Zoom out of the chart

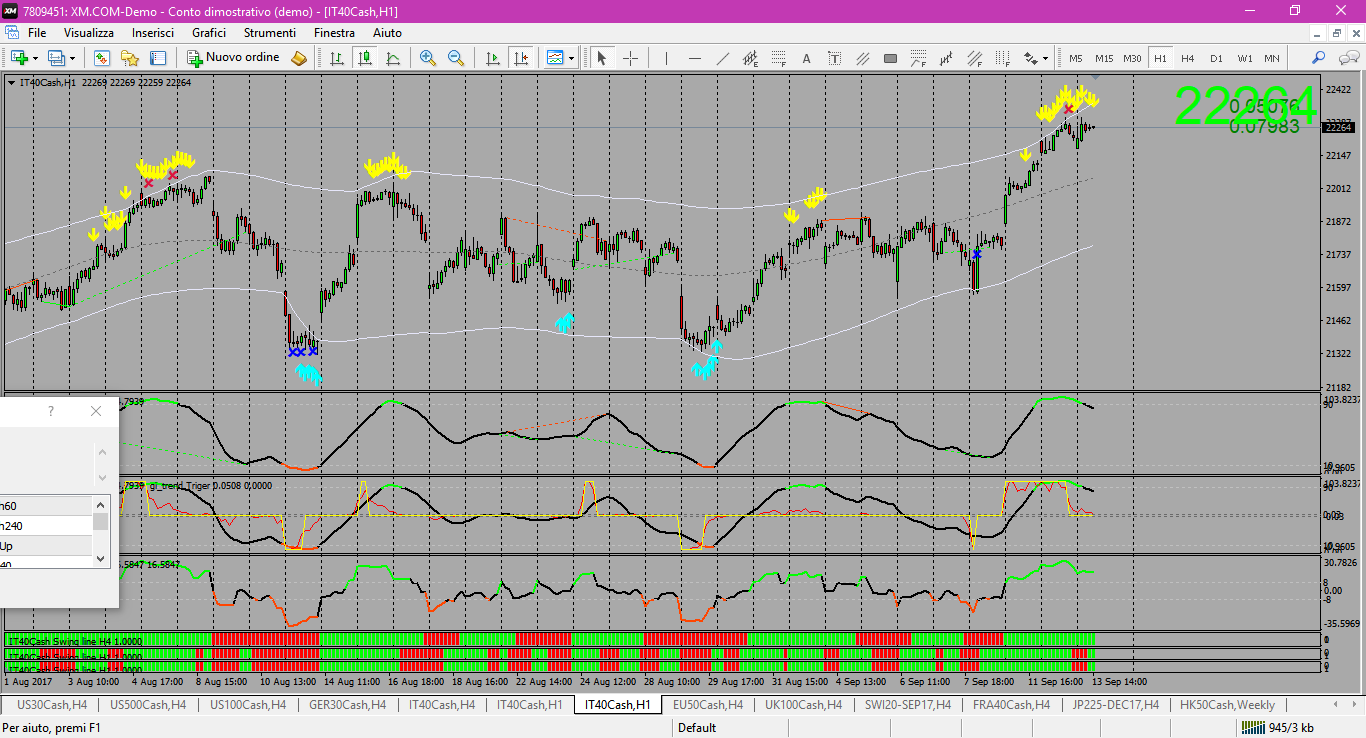pos(456,58)
